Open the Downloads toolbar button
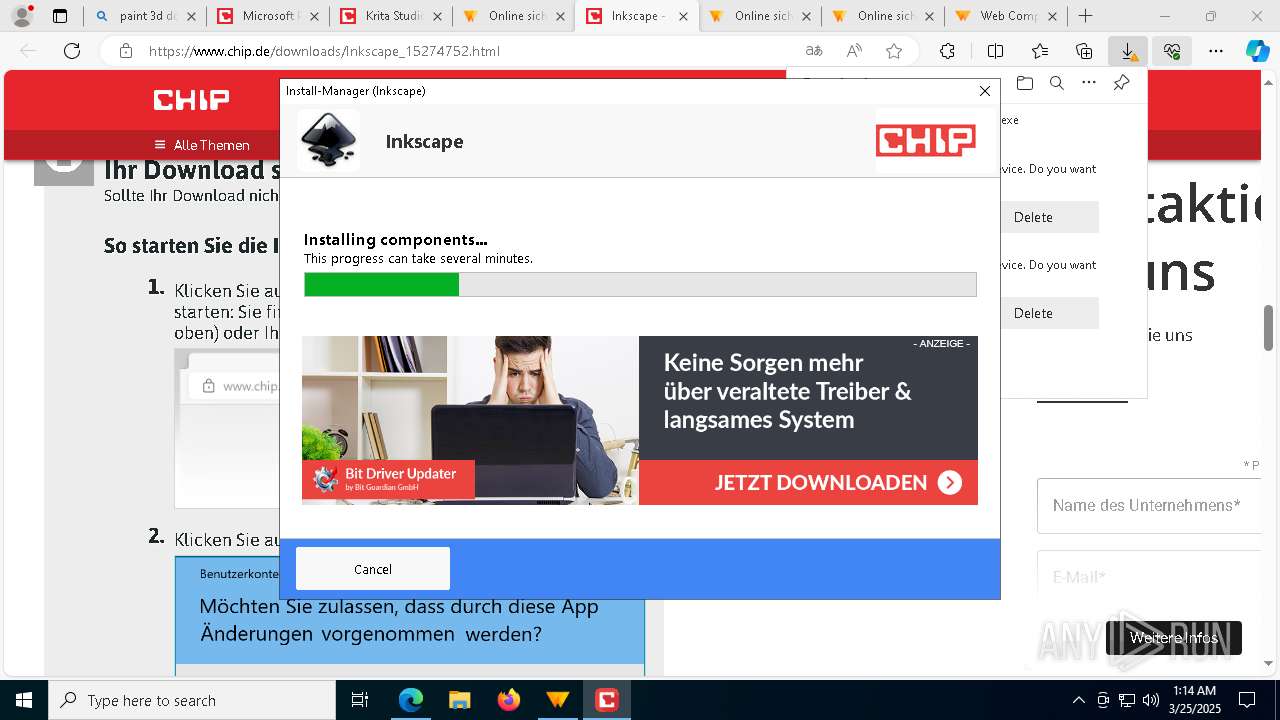 click(1128, 51)
